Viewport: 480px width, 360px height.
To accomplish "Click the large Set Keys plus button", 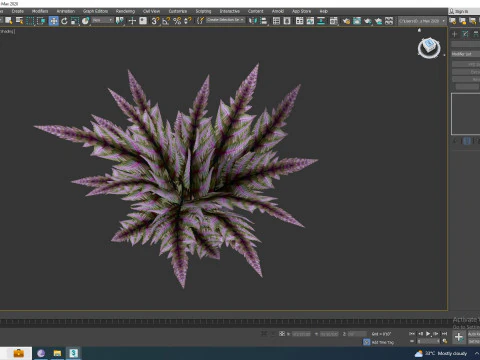I will (x=459, y=337).
